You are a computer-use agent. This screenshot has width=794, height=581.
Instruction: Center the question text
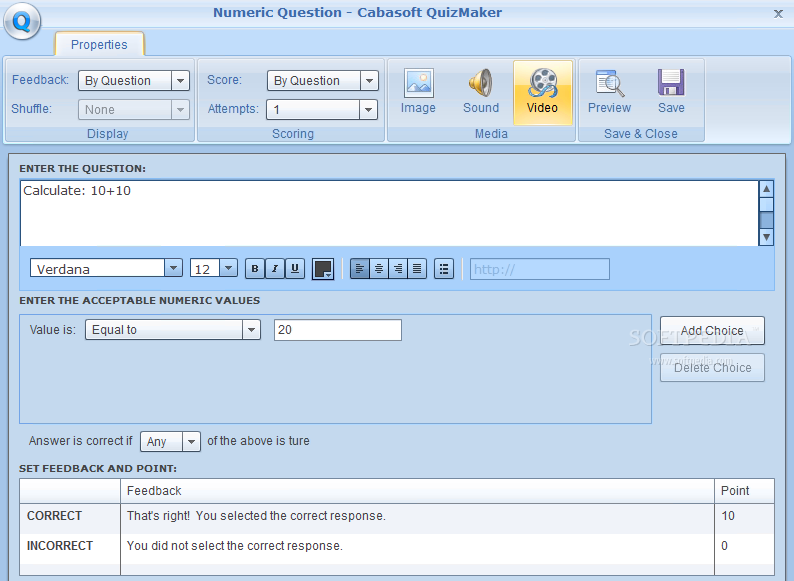[x=379, y=268]
